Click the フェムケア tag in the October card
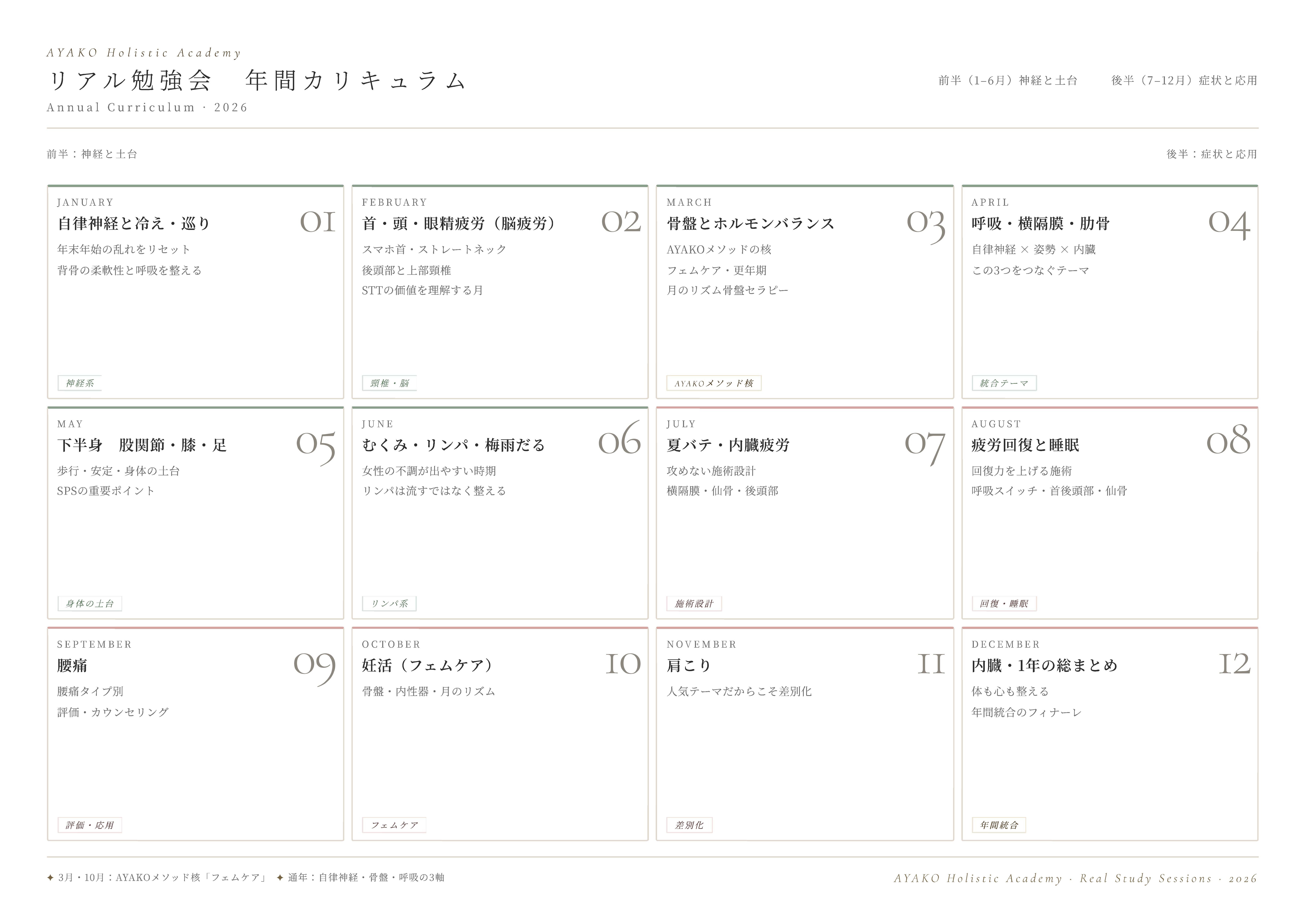This screenshot has width=1308, height=924. (x=394, y=825)
